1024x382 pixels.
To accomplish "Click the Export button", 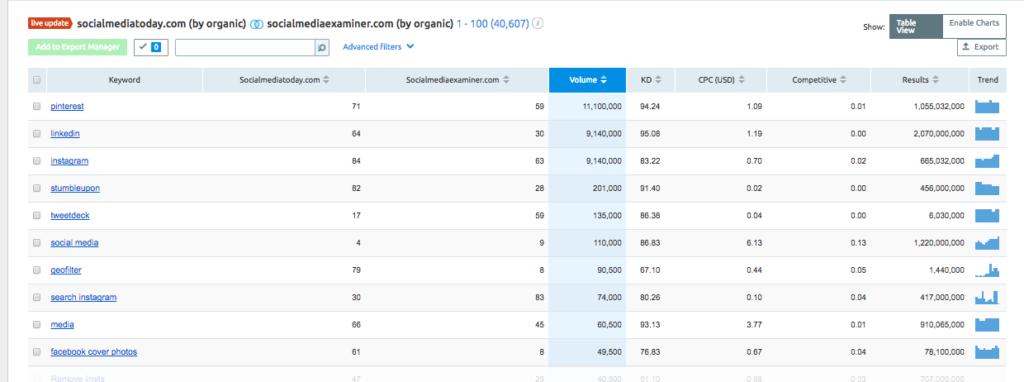I will coord(982,47).
